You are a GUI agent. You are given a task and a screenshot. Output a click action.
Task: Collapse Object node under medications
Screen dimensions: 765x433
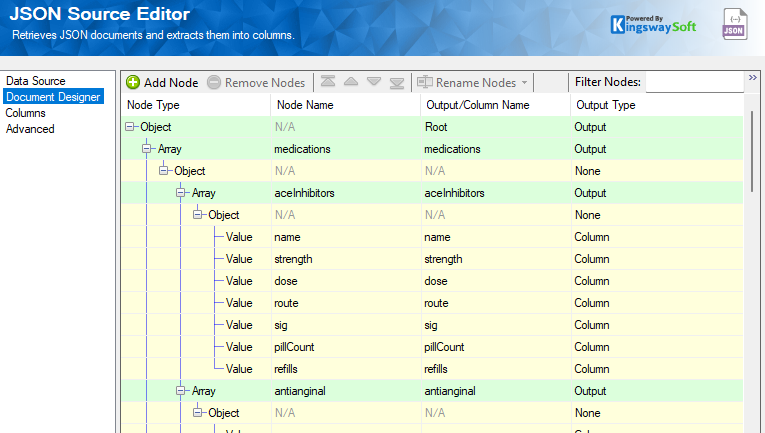click(x=163, y=171)
